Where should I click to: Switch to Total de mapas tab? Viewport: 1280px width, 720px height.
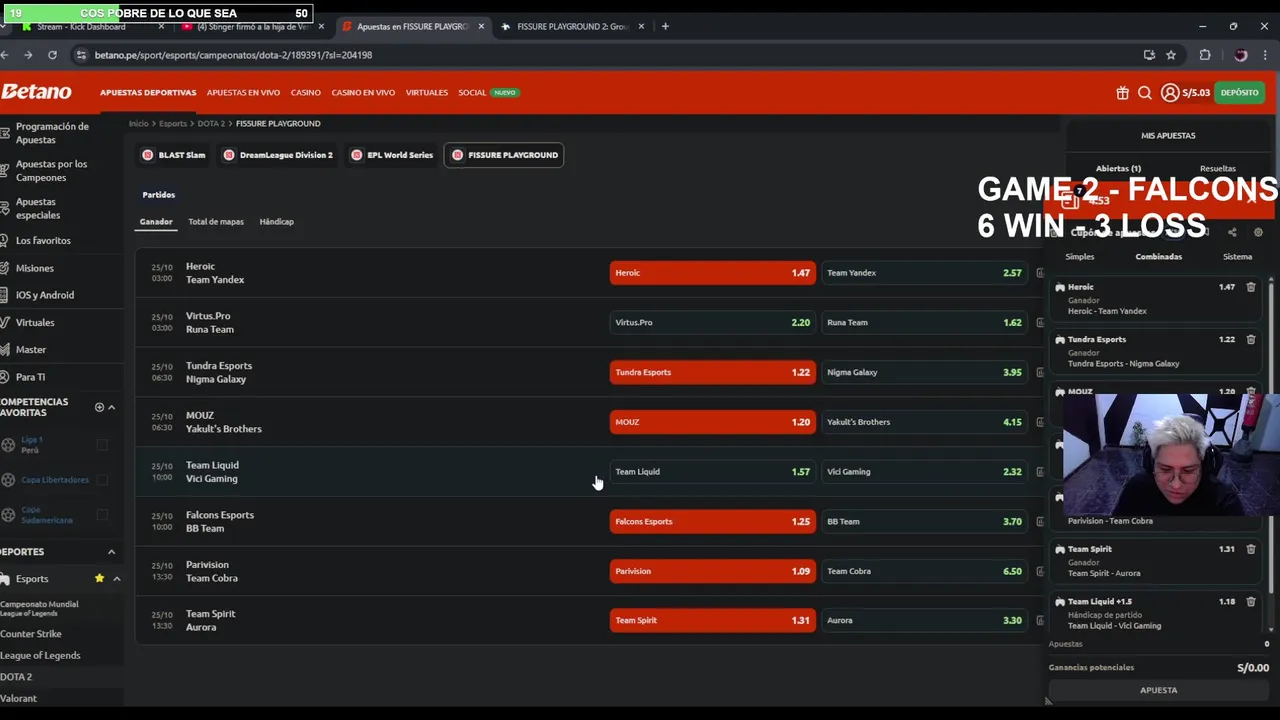coord(216,221)
